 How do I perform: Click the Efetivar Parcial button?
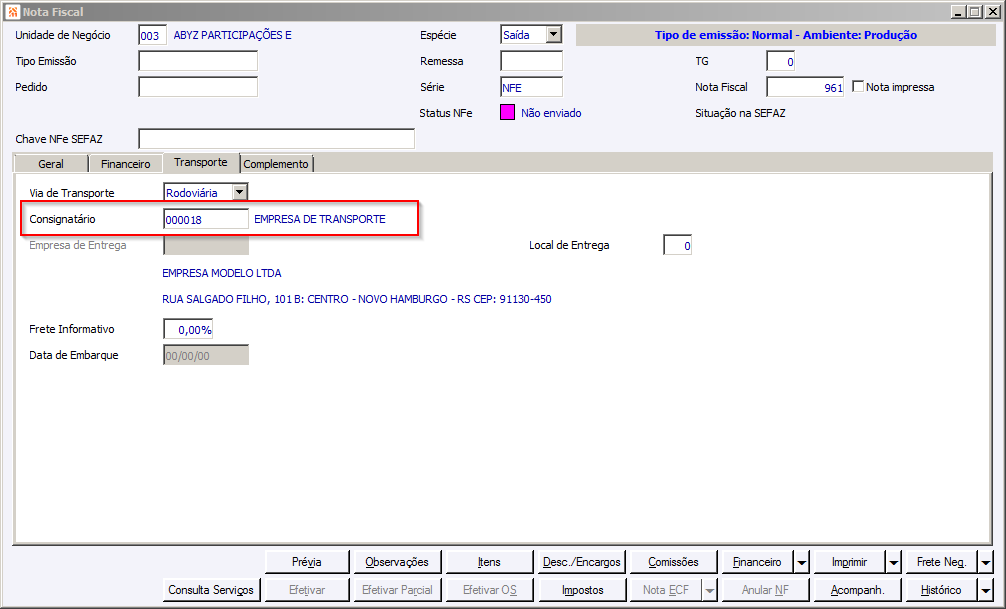pyautogui.click(x=397, y=590)
